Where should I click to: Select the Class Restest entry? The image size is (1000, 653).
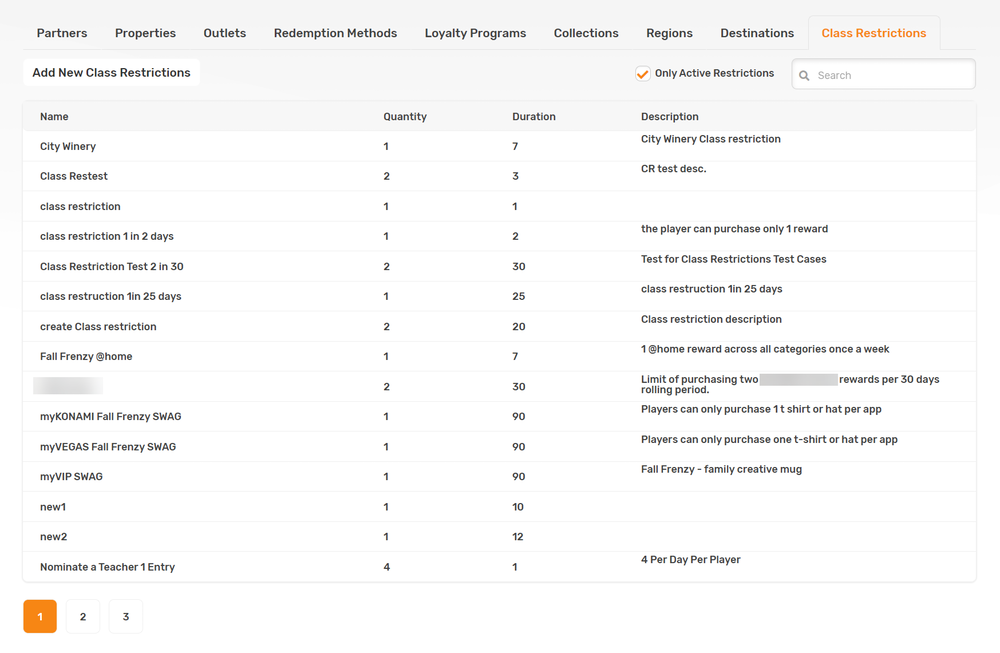[499, 176]
